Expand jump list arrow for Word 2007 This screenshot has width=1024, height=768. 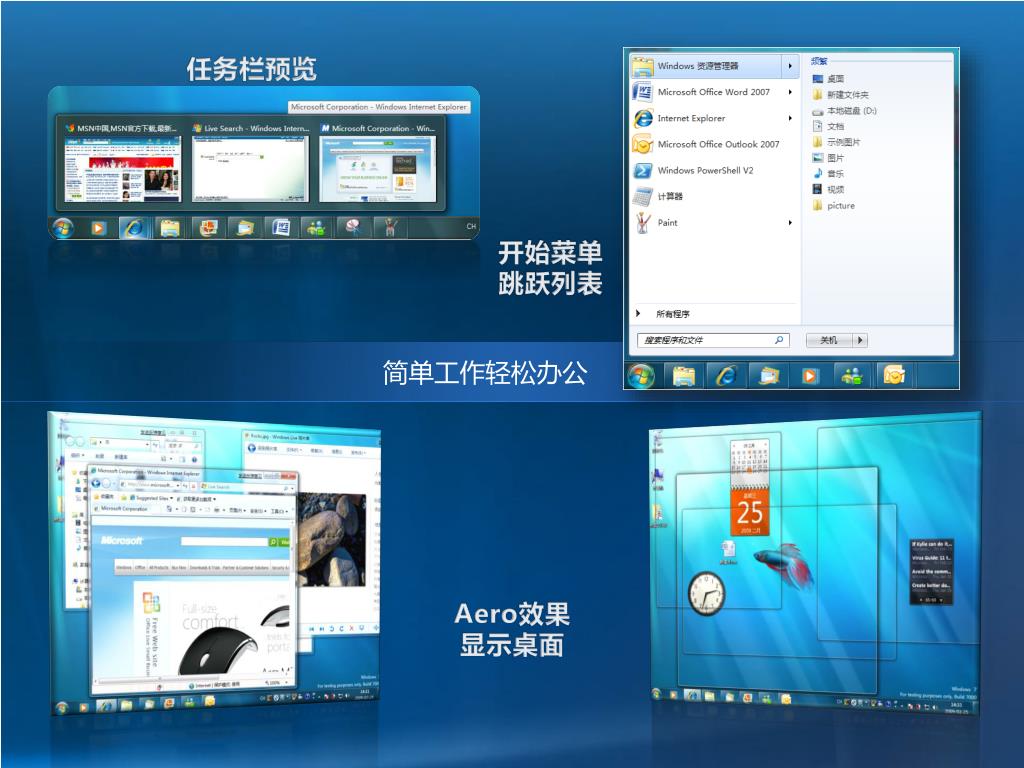(x=790, y=92)
